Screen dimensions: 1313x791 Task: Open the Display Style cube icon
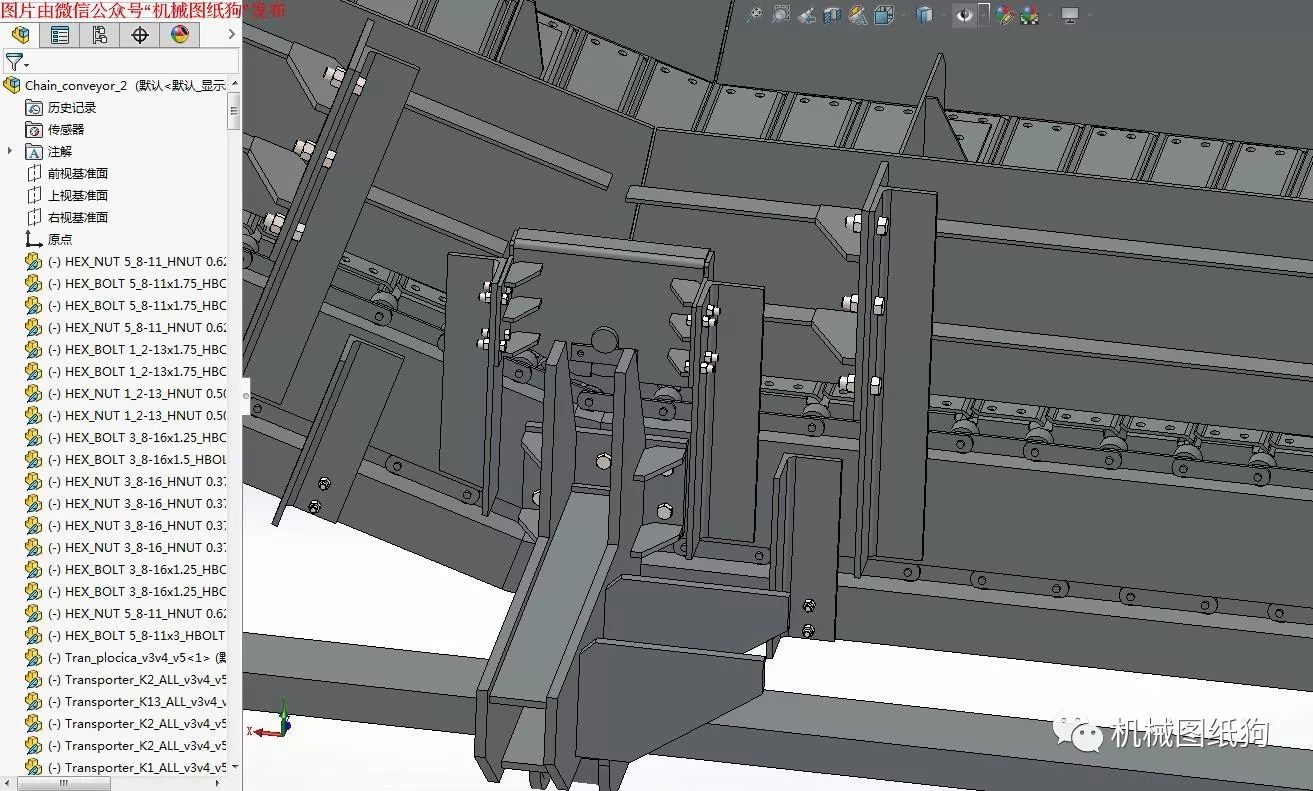click(x=925, y=15)
